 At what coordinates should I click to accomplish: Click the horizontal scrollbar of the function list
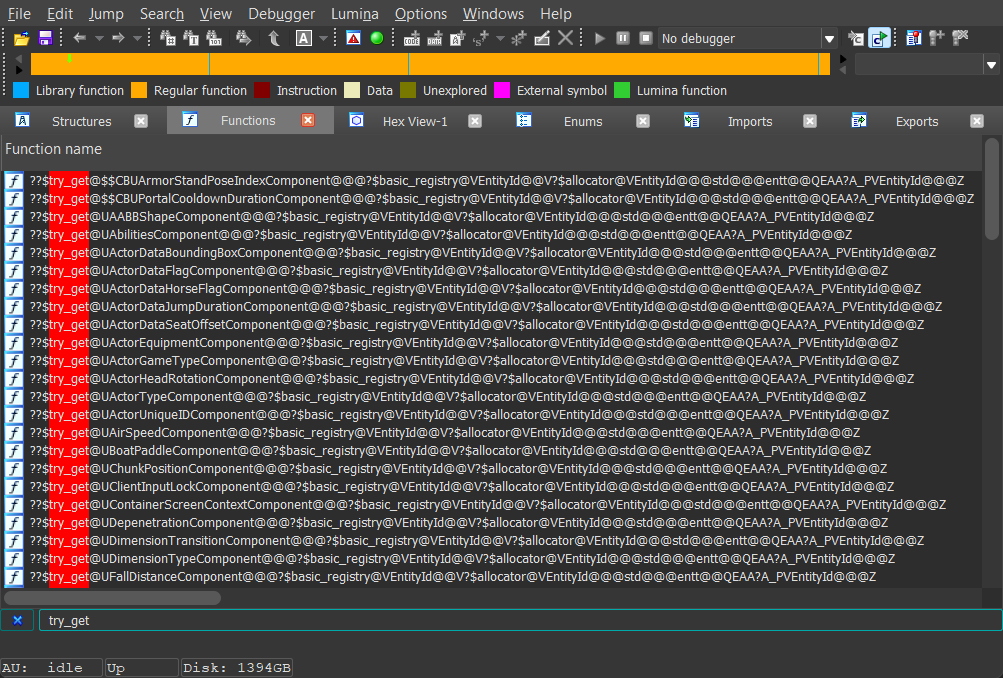113,598
